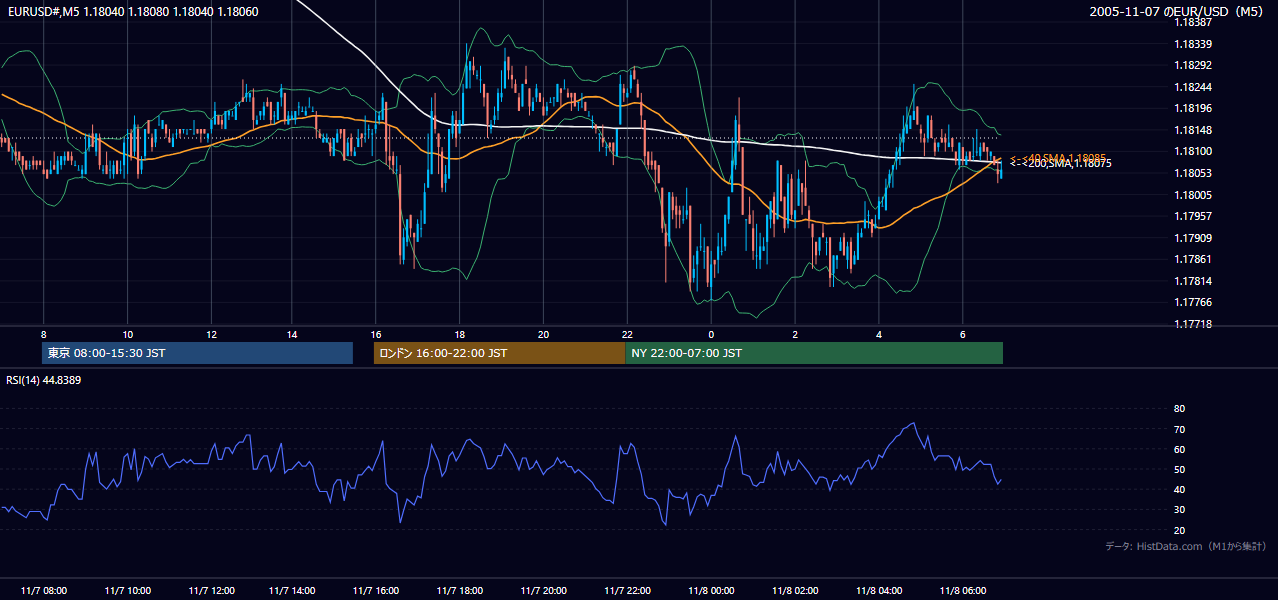Click the 11/8 02:00 time axis label

click(x=795, y=591)
